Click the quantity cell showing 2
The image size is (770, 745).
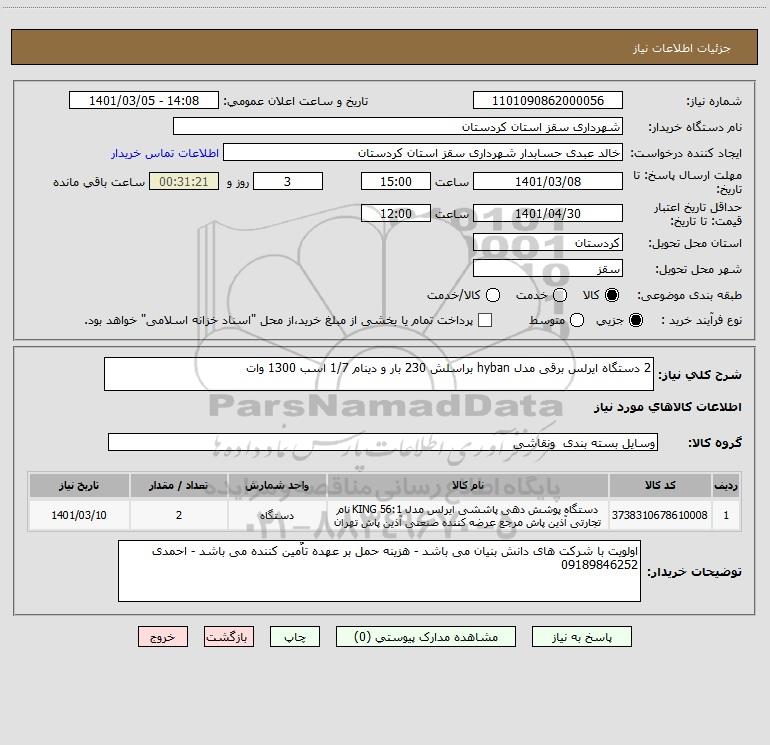[179, 515]
